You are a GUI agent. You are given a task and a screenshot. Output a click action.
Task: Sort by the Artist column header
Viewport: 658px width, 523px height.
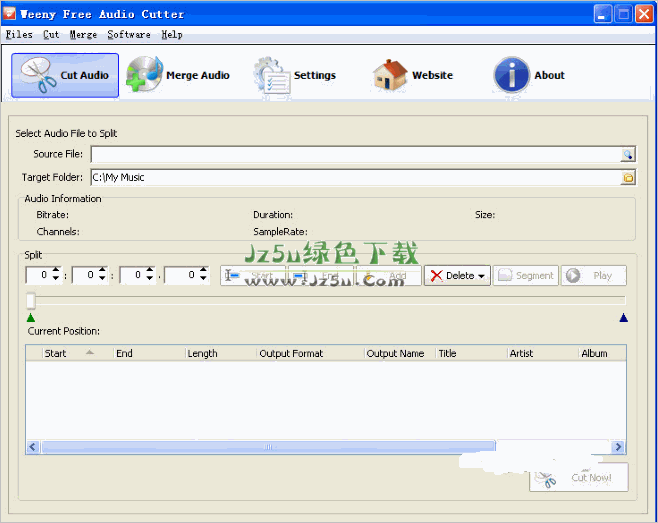[543, 353]
